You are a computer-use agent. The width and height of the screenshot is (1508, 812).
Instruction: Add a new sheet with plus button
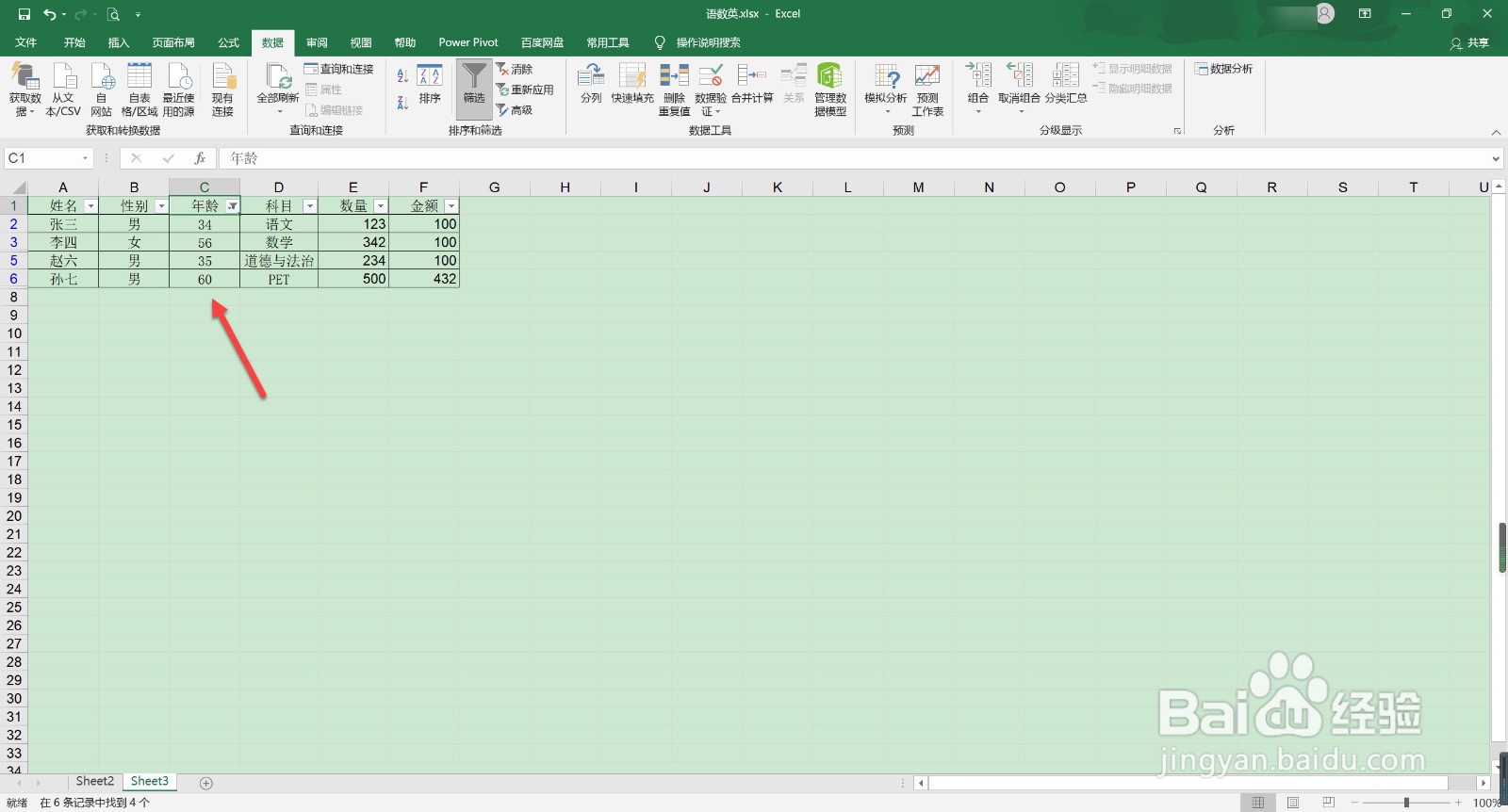(x=206, y=783)
